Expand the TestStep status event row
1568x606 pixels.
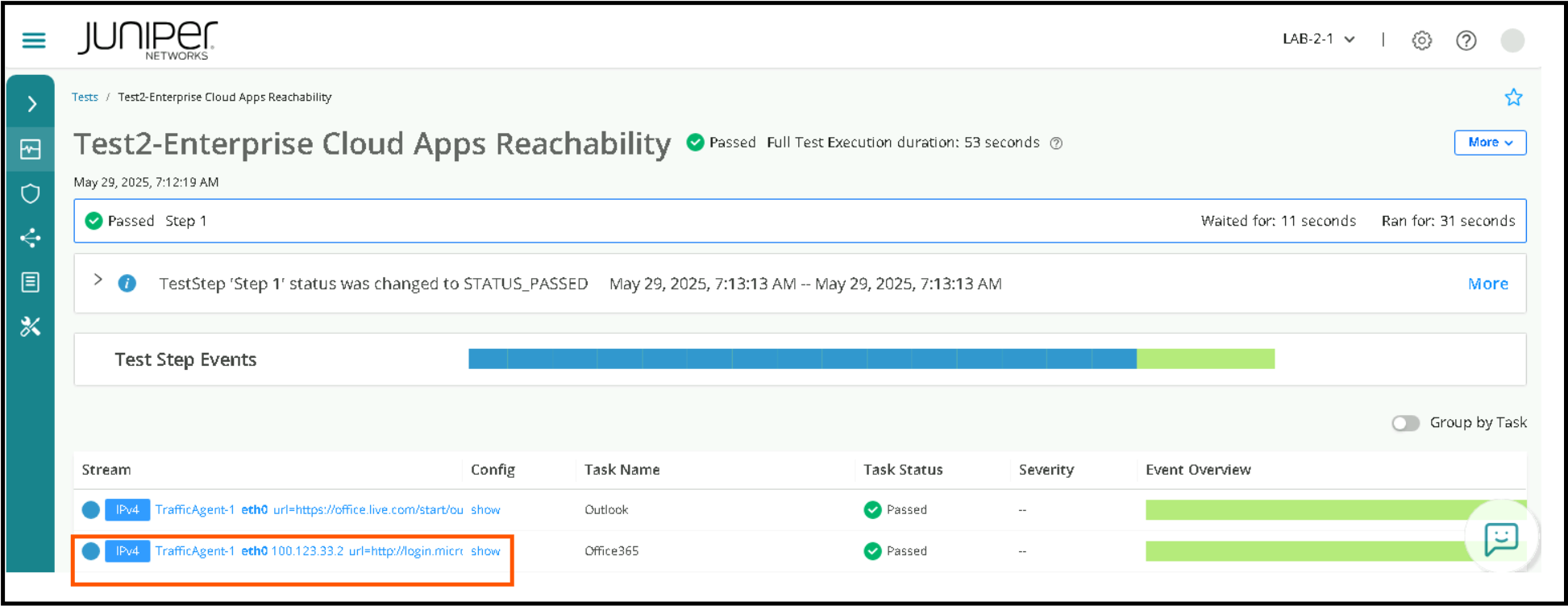(98, 280)
